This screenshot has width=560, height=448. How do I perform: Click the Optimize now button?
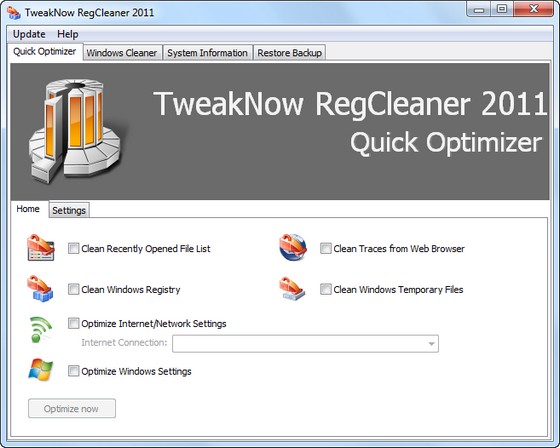coord(72,408)
